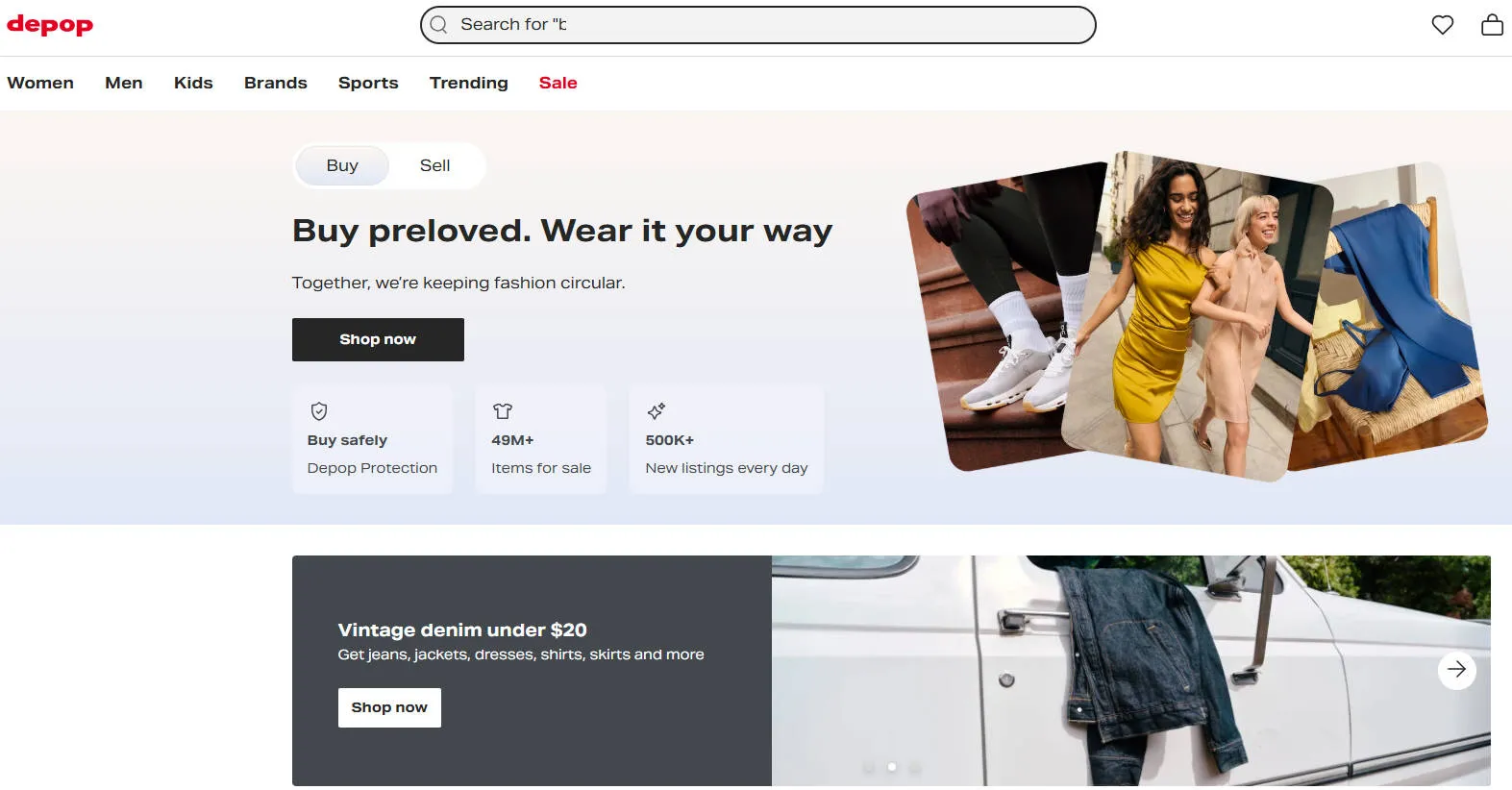The height and width of the screenshot is (790, 1512).
Task: Select the middle carousel dot indicator
Action: tap(892, 767)
